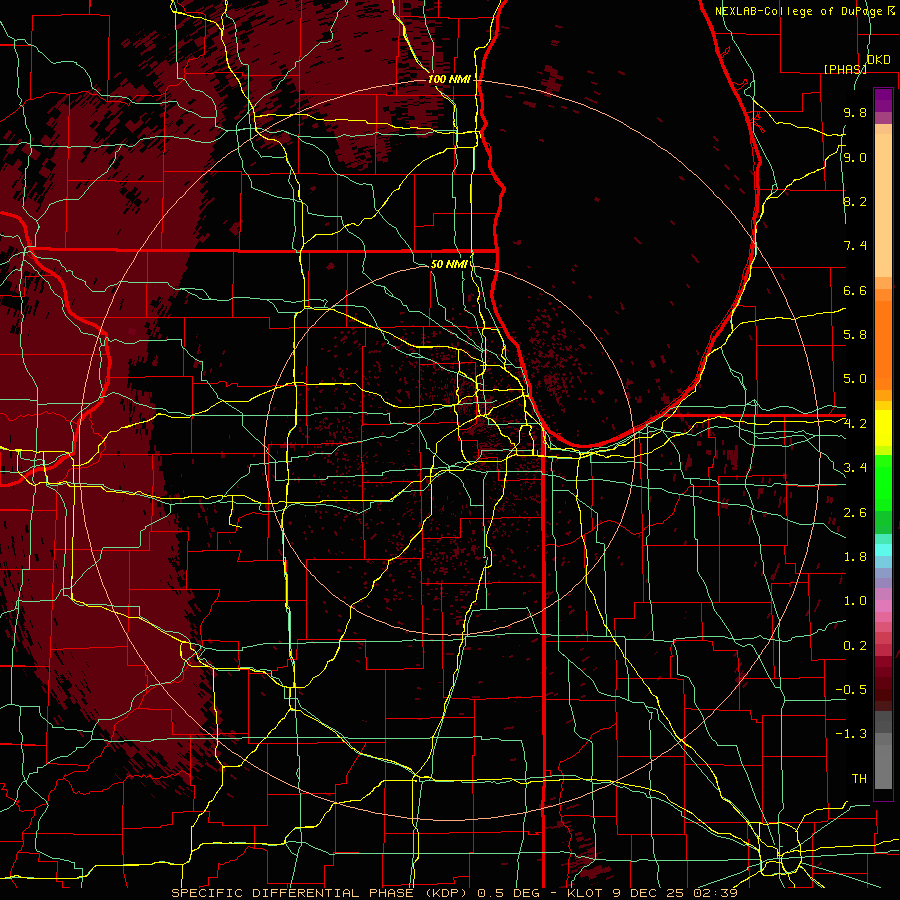
Task: Click the DKD label above the color bar
Action: (x=878, y=59)
